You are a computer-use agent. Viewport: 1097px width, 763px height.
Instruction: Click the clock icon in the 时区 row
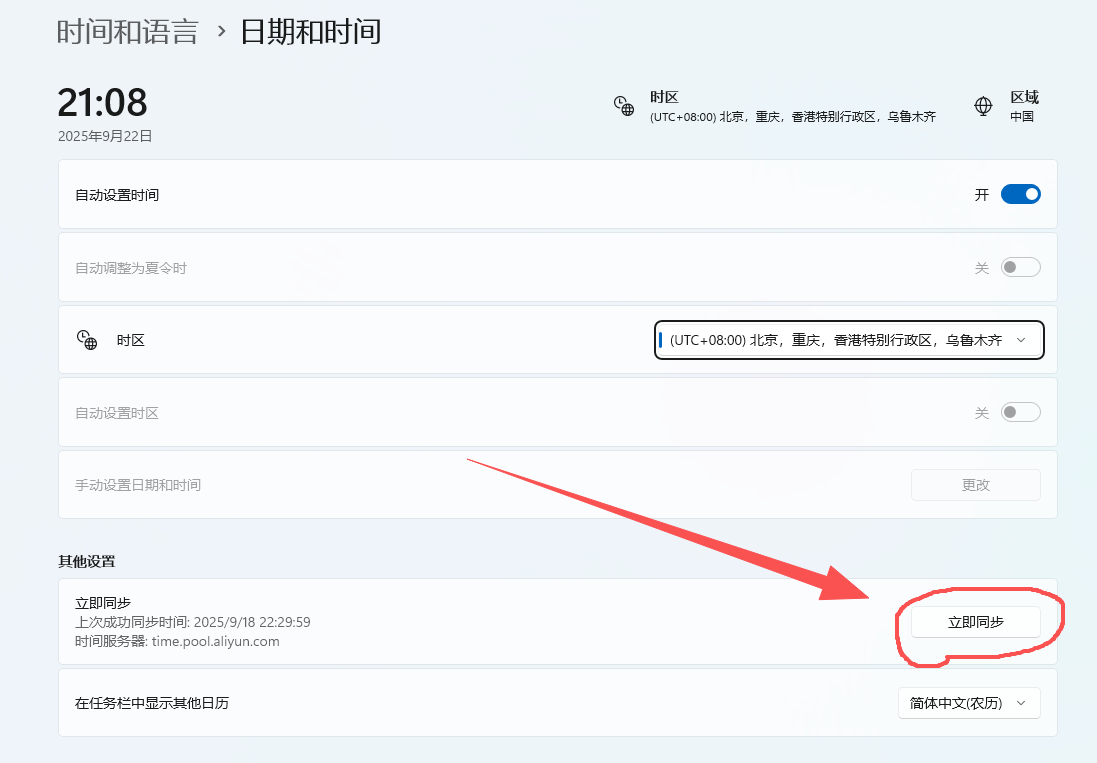87,340
